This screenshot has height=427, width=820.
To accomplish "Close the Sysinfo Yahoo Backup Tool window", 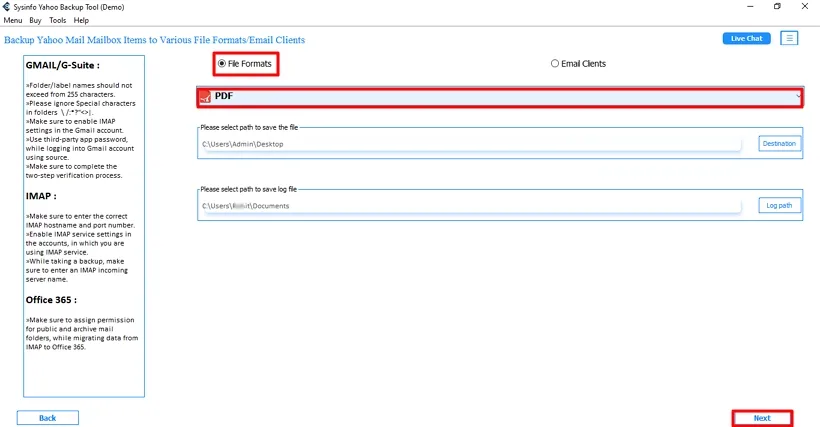I will click(x=804, y=7).
